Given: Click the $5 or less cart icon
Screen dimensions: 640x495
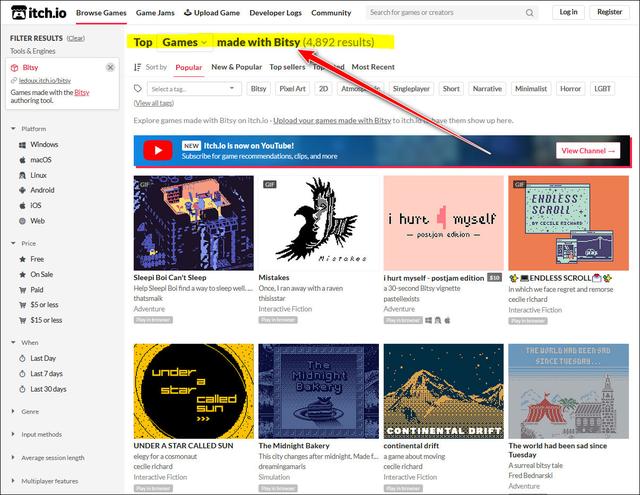Looking at the screenshot, I should tap(23, 305).
